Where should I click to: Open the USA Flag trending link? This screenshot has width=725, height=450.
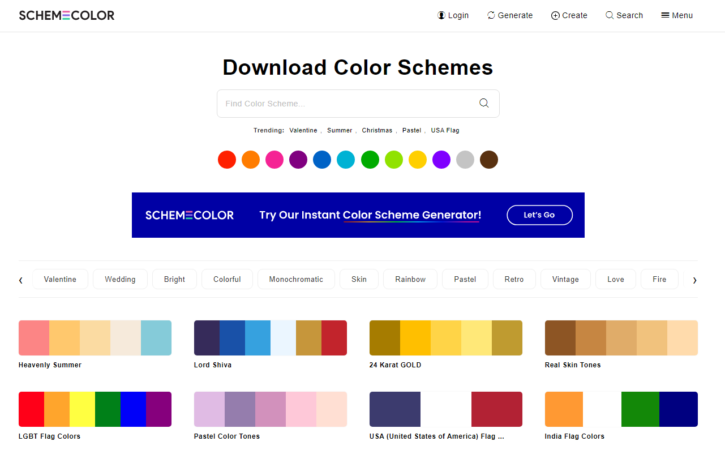click(x=445, y=130)
